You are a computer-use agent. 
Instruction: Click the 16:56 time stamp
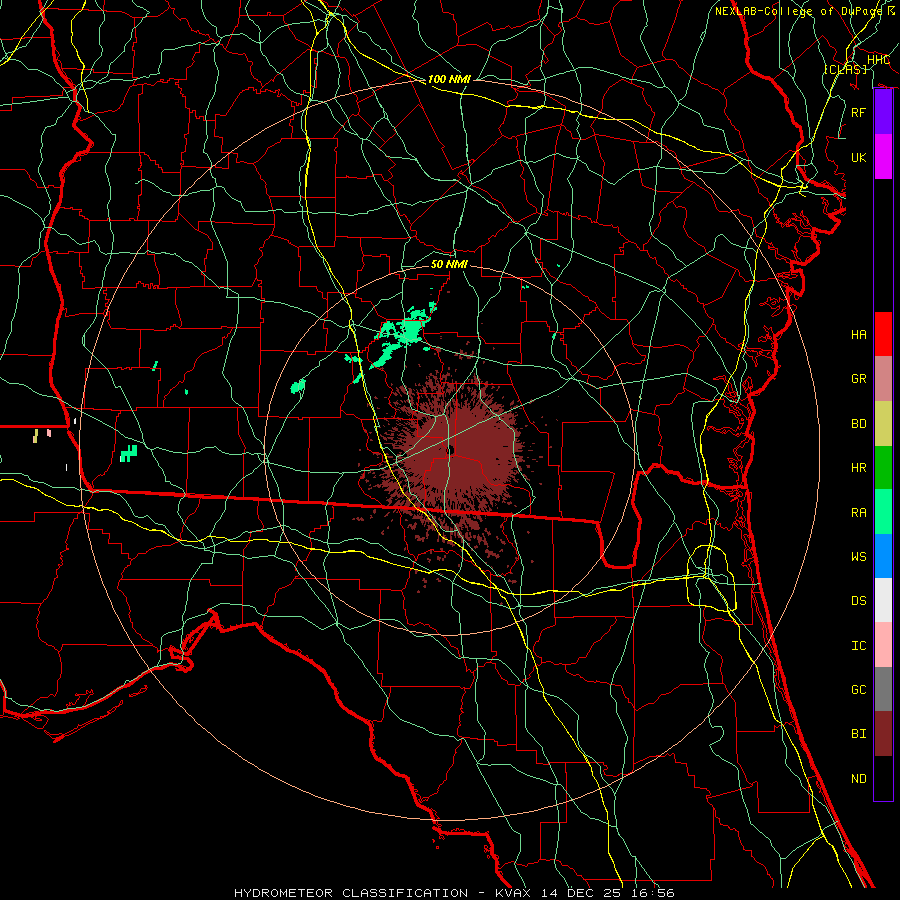click(651, 893)
